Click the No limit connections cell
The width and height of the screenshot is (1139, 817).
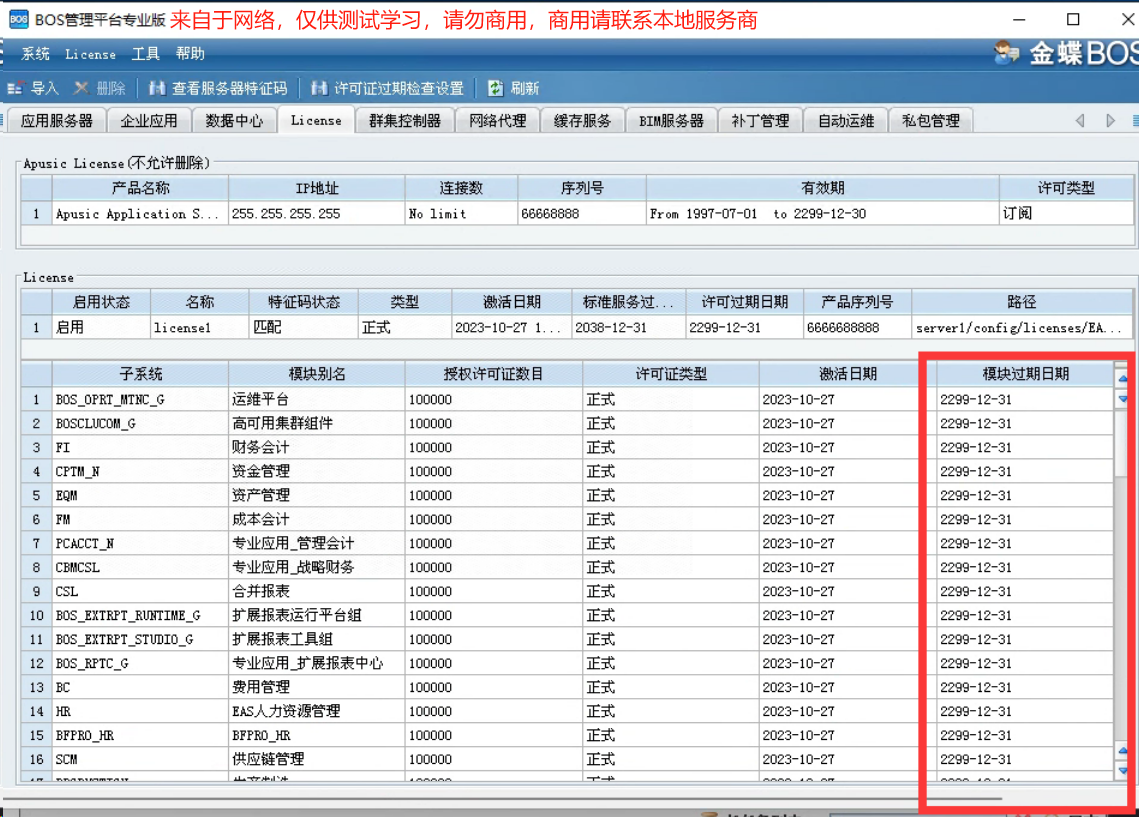461,214
